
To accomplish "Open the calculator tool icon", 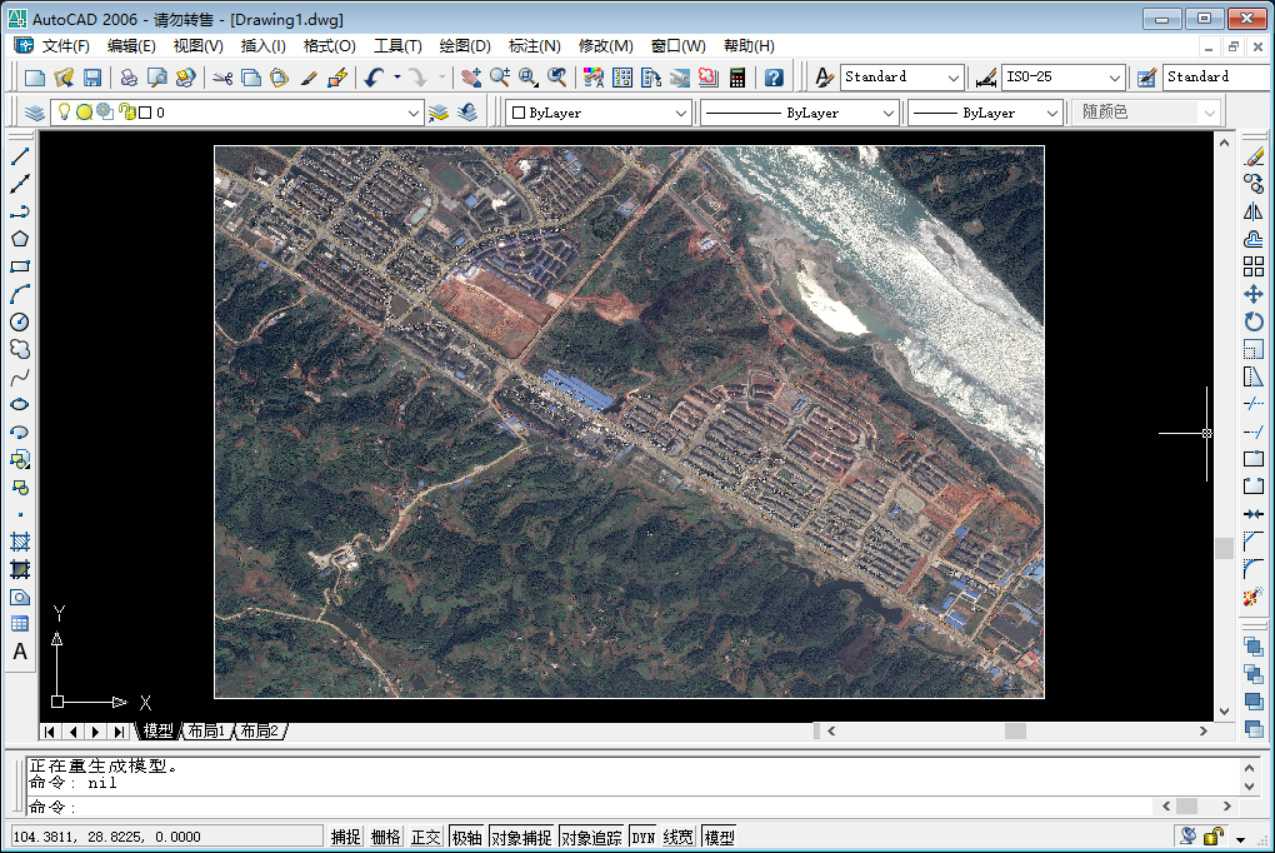I will (737, 77).
